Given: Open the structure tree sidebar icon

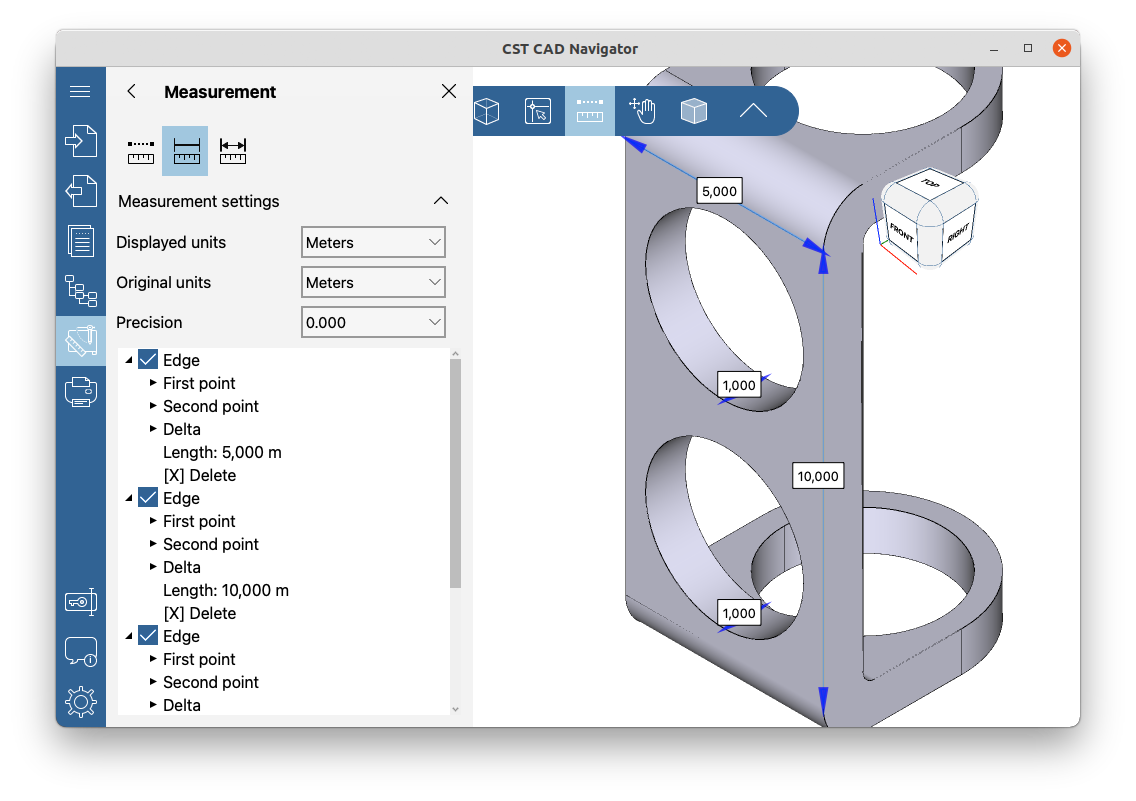Looking at the screenshot, I should [80, 291].
